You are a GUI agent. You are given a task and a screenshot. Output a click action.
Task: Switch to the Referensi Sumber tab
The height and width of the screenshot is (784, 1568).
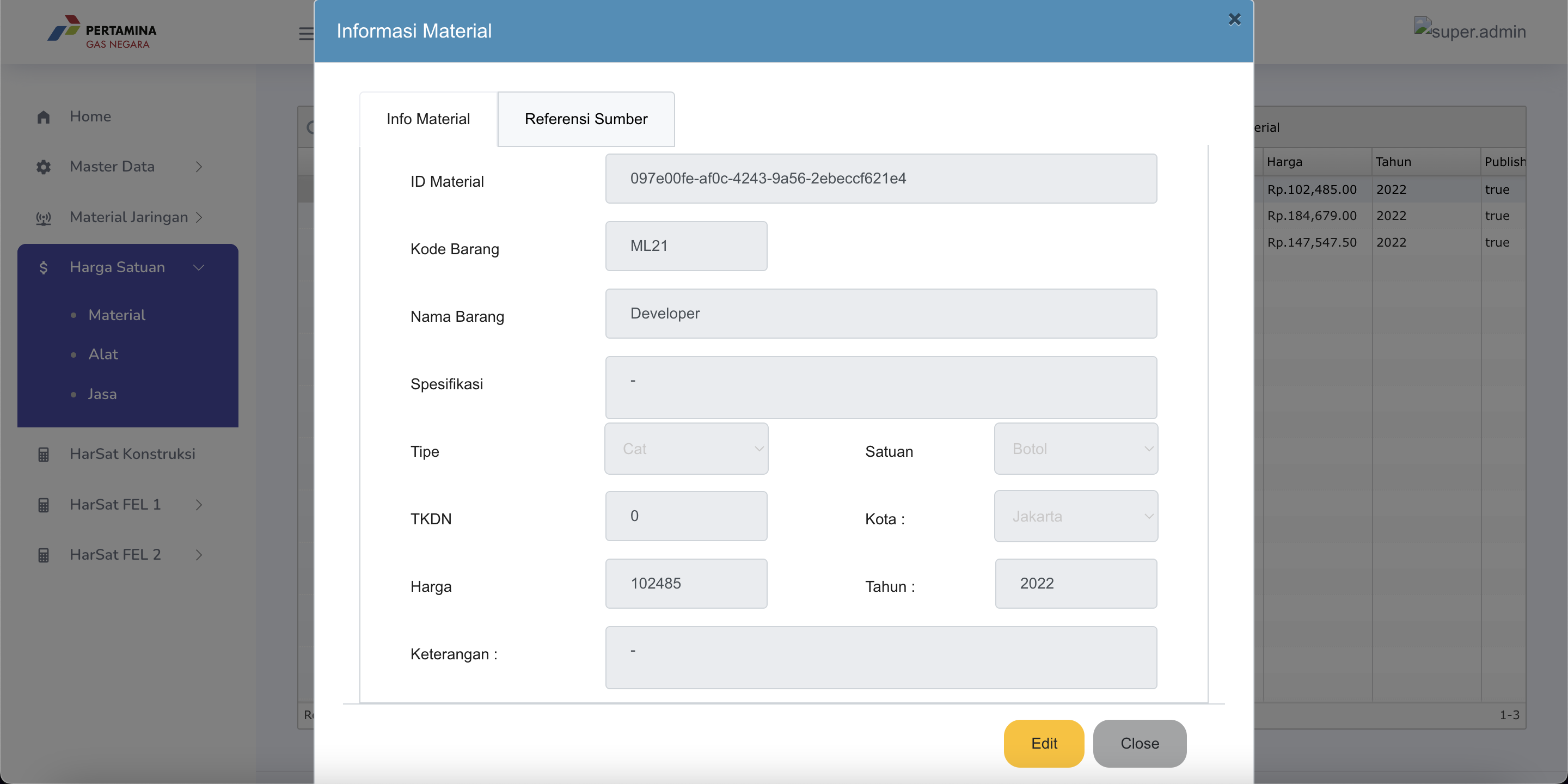[x=586, y=119]
